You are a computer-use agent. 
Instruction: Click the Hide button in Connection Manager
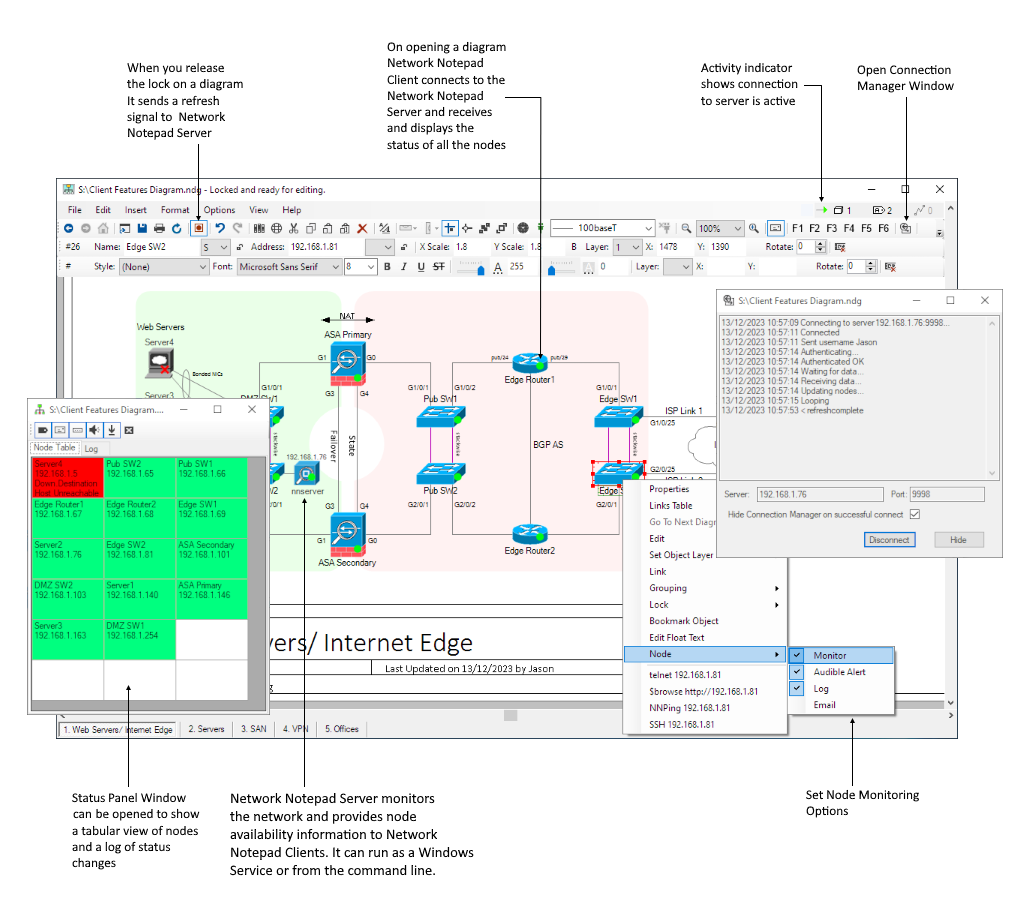click(959, 540)
